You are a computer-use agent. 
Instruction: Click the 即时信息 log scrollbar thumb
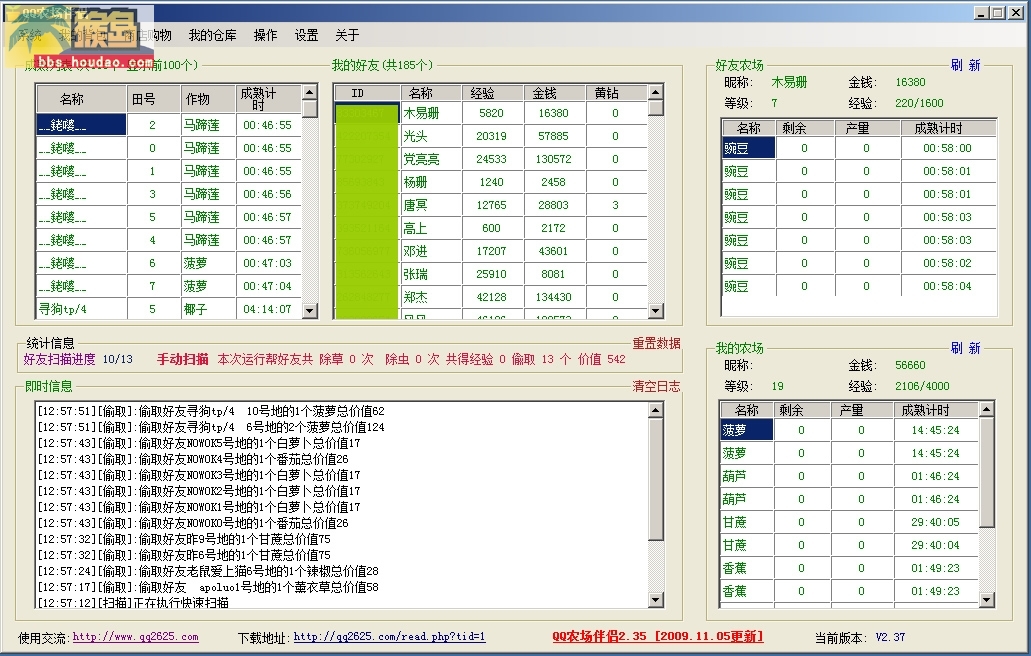coord(656,479)
